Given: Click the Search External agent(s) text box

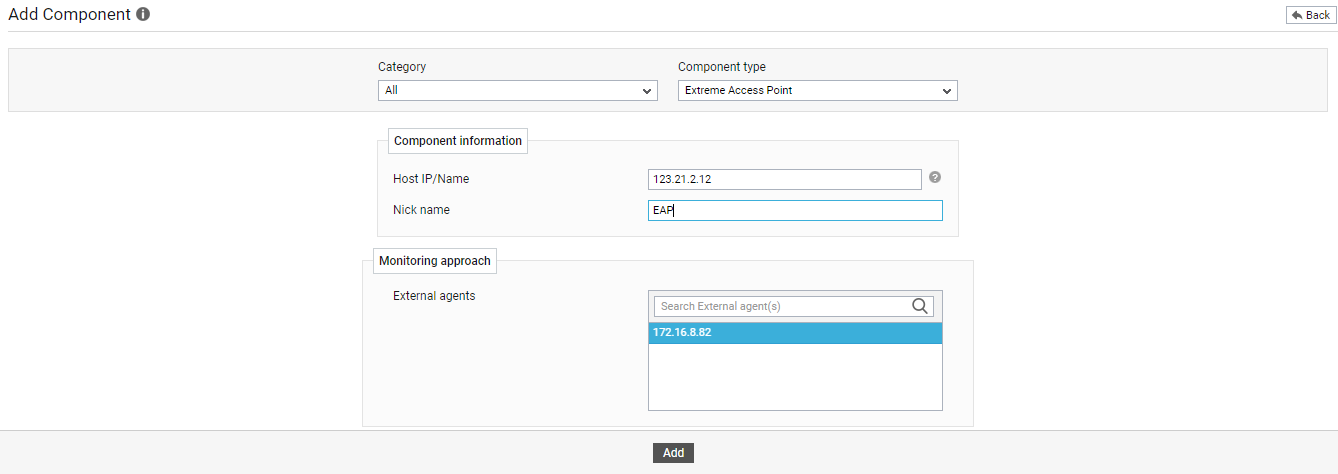Looking at the screenshot, I should coord(782,306).
